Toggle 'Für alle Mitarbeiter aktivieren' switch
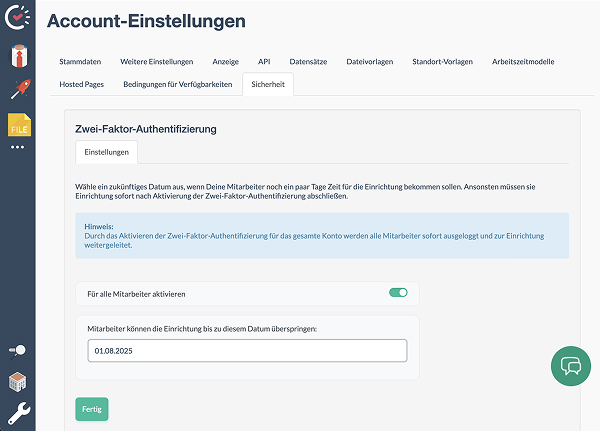600x431 pixels. tap(398, 292)
